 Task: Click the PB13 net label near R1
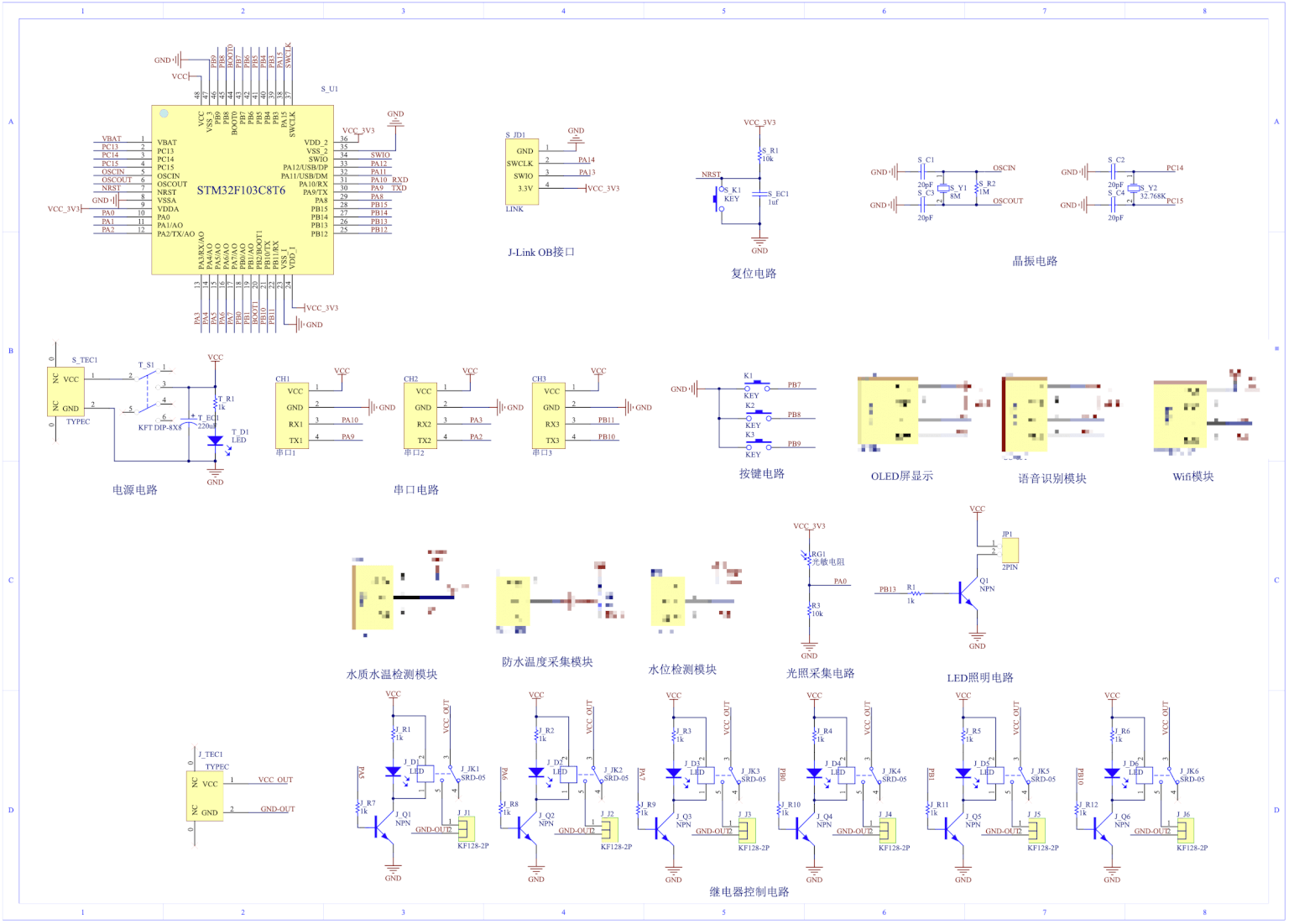pyautogui.click(x=887, y=589)
